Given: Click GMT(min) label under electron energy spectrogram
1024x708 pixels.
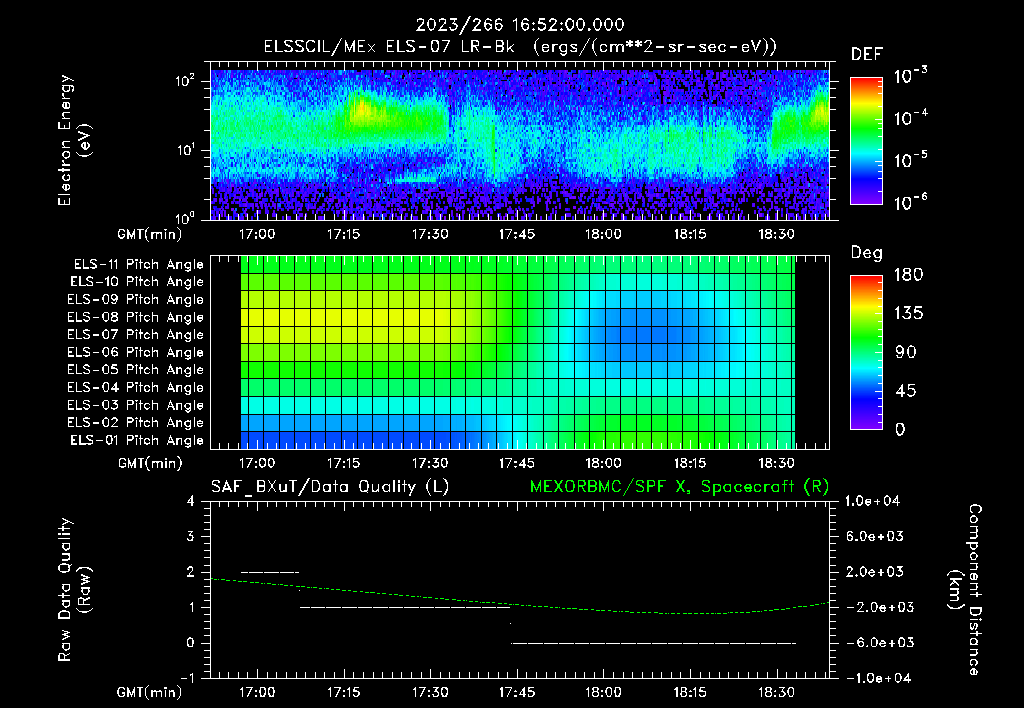Looking at the screenshot, I should 150,234.
